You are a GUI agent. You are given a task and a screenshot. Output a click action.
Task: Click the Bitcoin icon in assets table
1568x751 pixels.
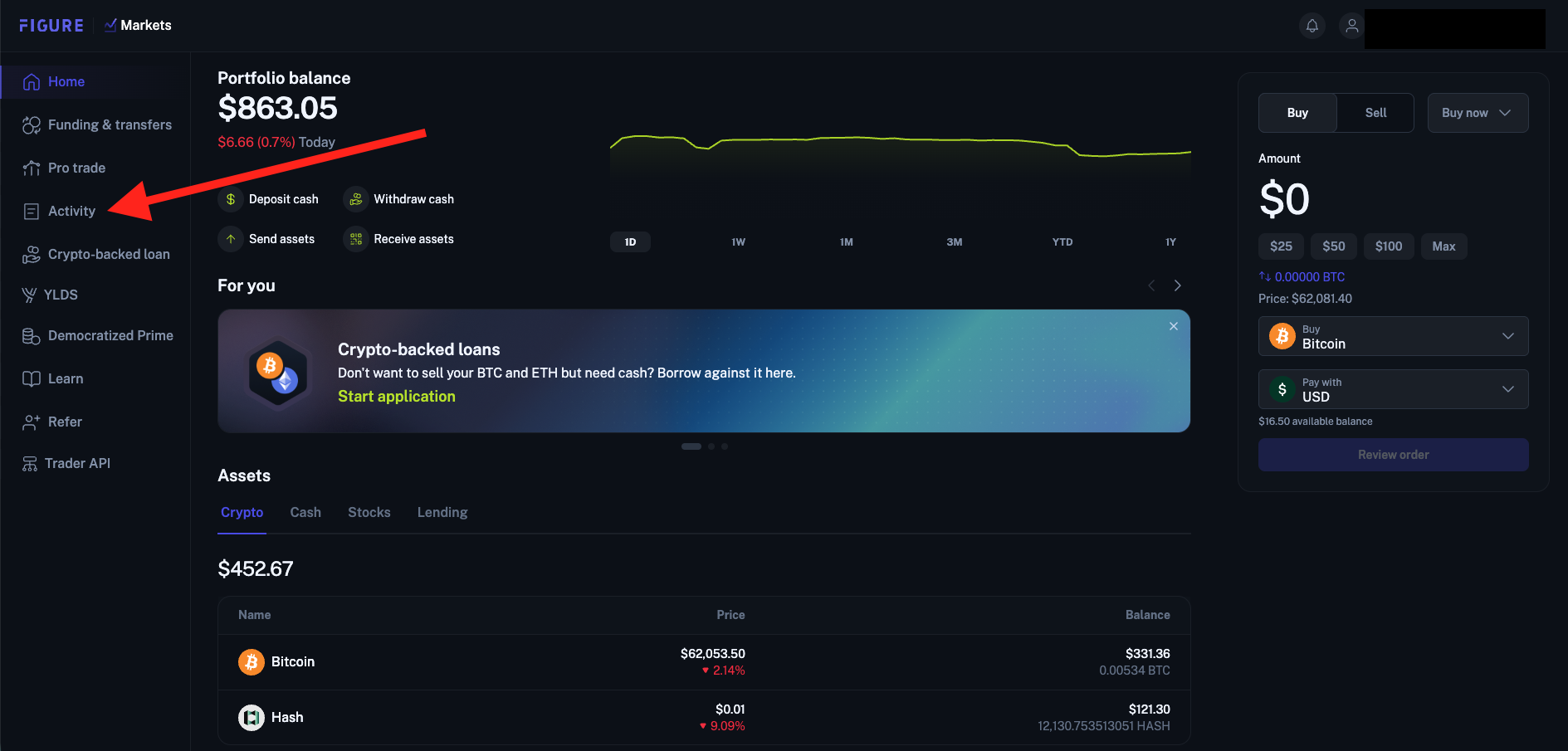252,661
